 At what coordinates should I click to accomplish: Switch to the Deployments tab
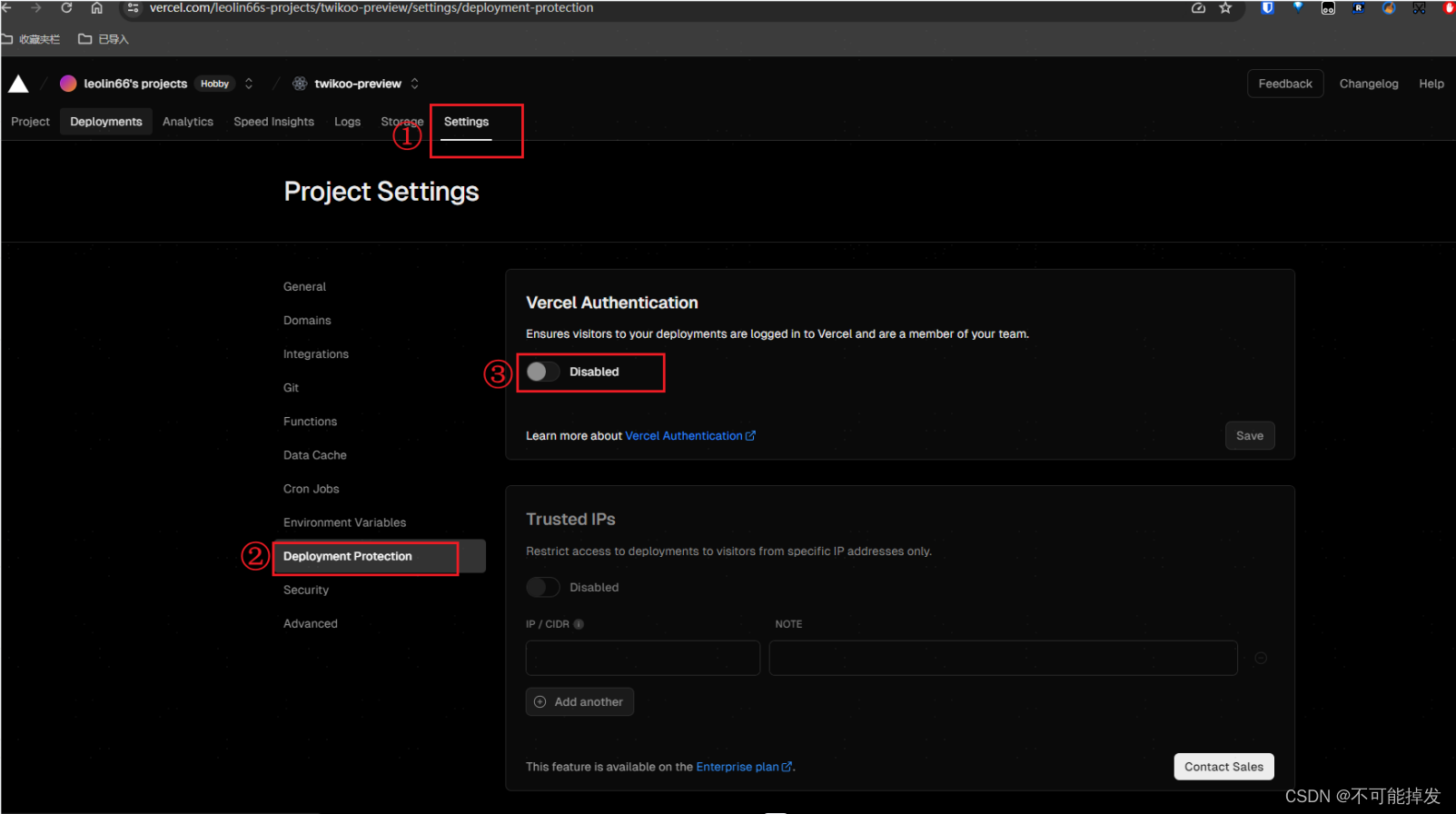click(x=106, y=122)
